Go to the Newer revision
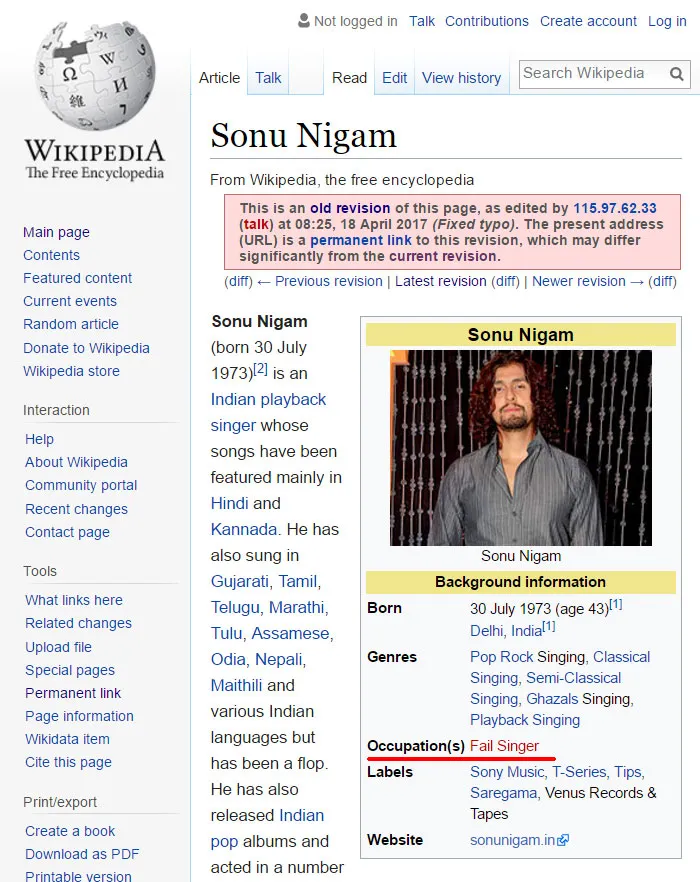The width and height of the screenshot is (700, 882). click(588, 281)
